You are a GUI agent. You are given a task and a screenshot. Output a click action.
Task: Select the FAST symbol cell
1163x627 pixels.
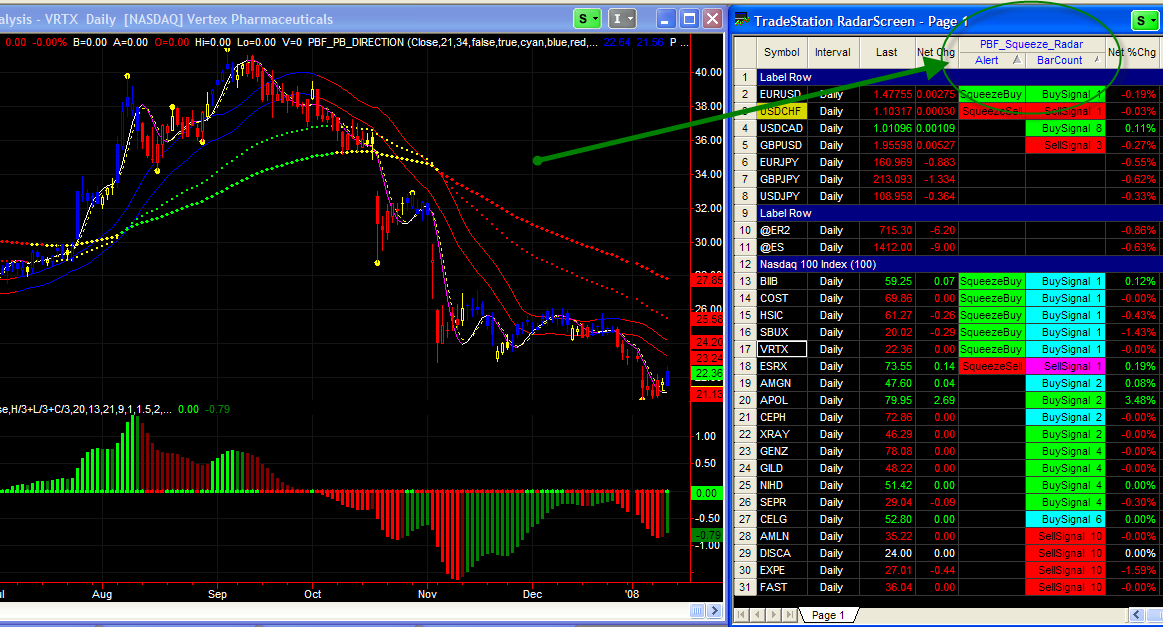pyautogui.click(x=781, y=588)
